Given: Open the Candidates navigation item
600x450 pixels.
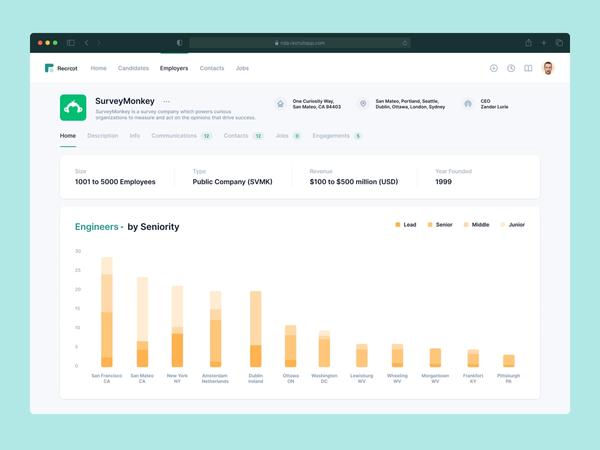Looking at the screenshot, I should point(133,68).
